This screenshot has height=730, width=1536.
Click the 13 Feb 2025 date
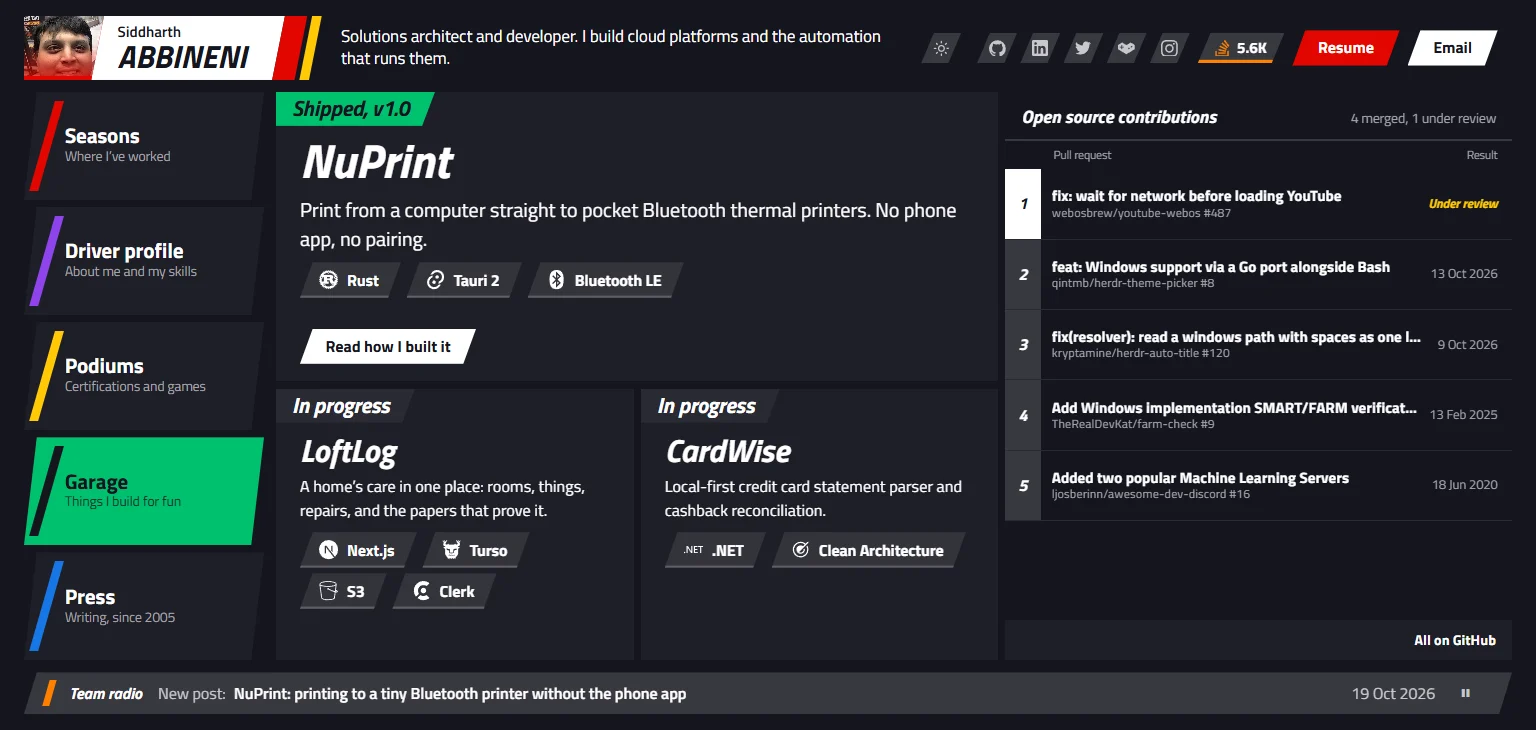point(1464,414)
